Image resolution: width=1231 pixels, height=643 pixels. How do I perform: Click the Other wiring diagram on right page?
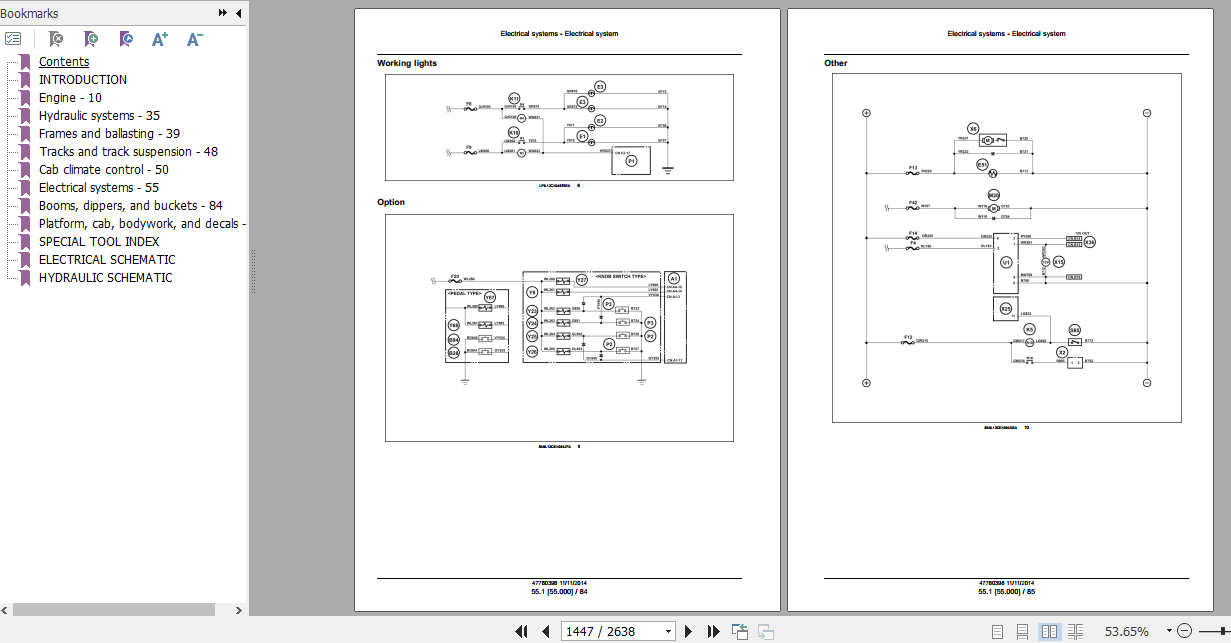pyautogui.click(x=1007, y=248)
